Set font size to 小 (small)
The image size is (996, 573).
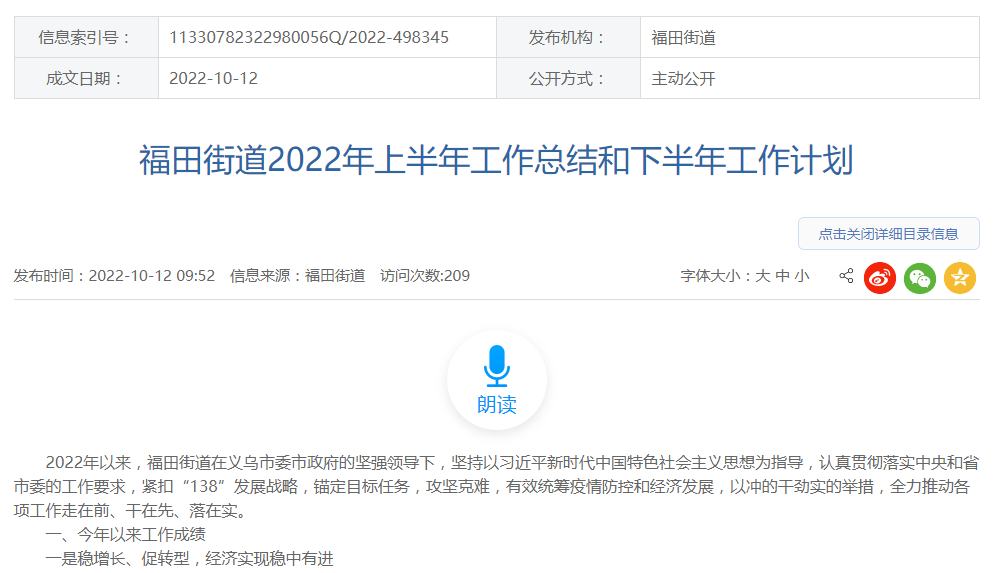(x=802, y=276)
